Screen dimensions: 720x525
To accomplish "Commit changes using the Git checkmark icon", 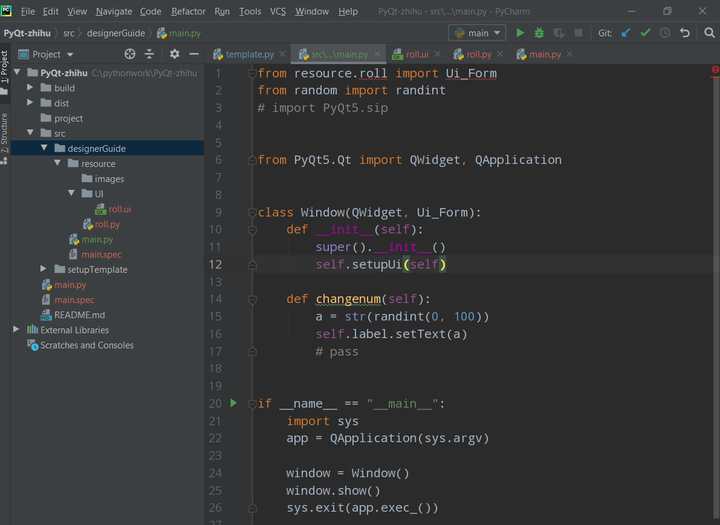I will click(645, 33).
